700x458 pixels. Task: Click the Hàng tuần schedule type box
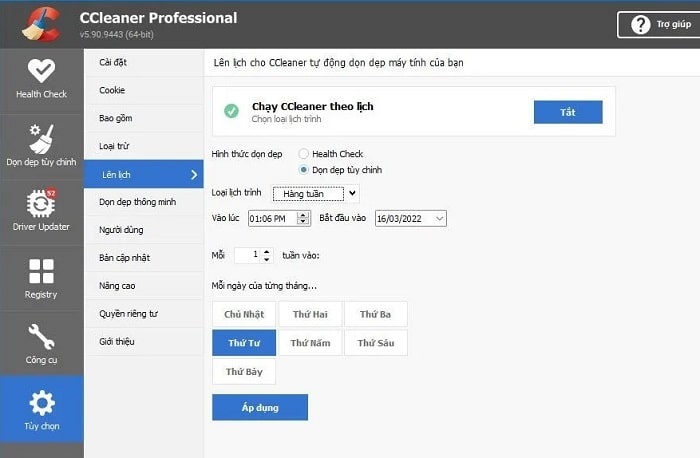[308, 194]
